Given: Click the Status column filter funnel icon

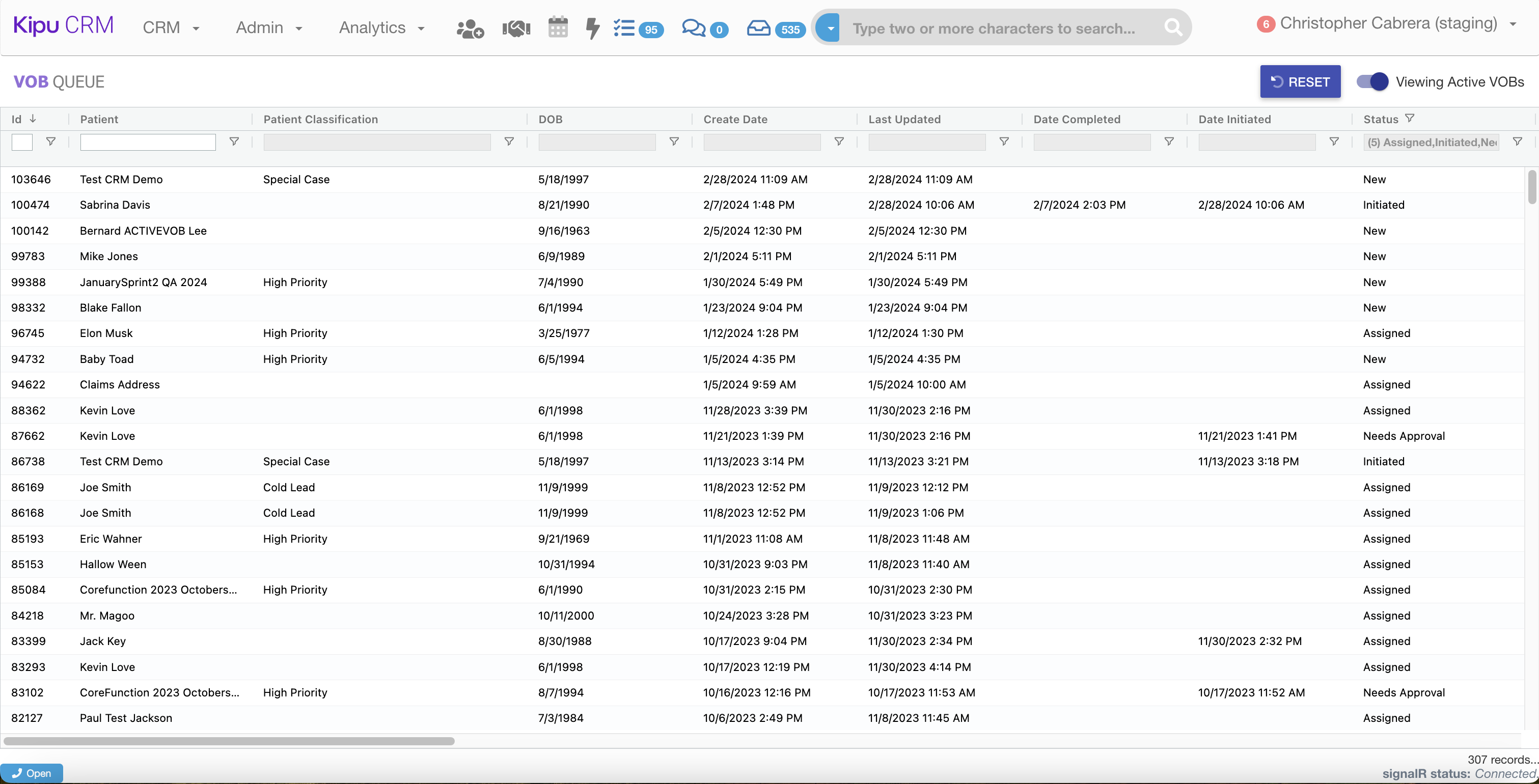Looking at the screenshot, I should coord(1410,119).
